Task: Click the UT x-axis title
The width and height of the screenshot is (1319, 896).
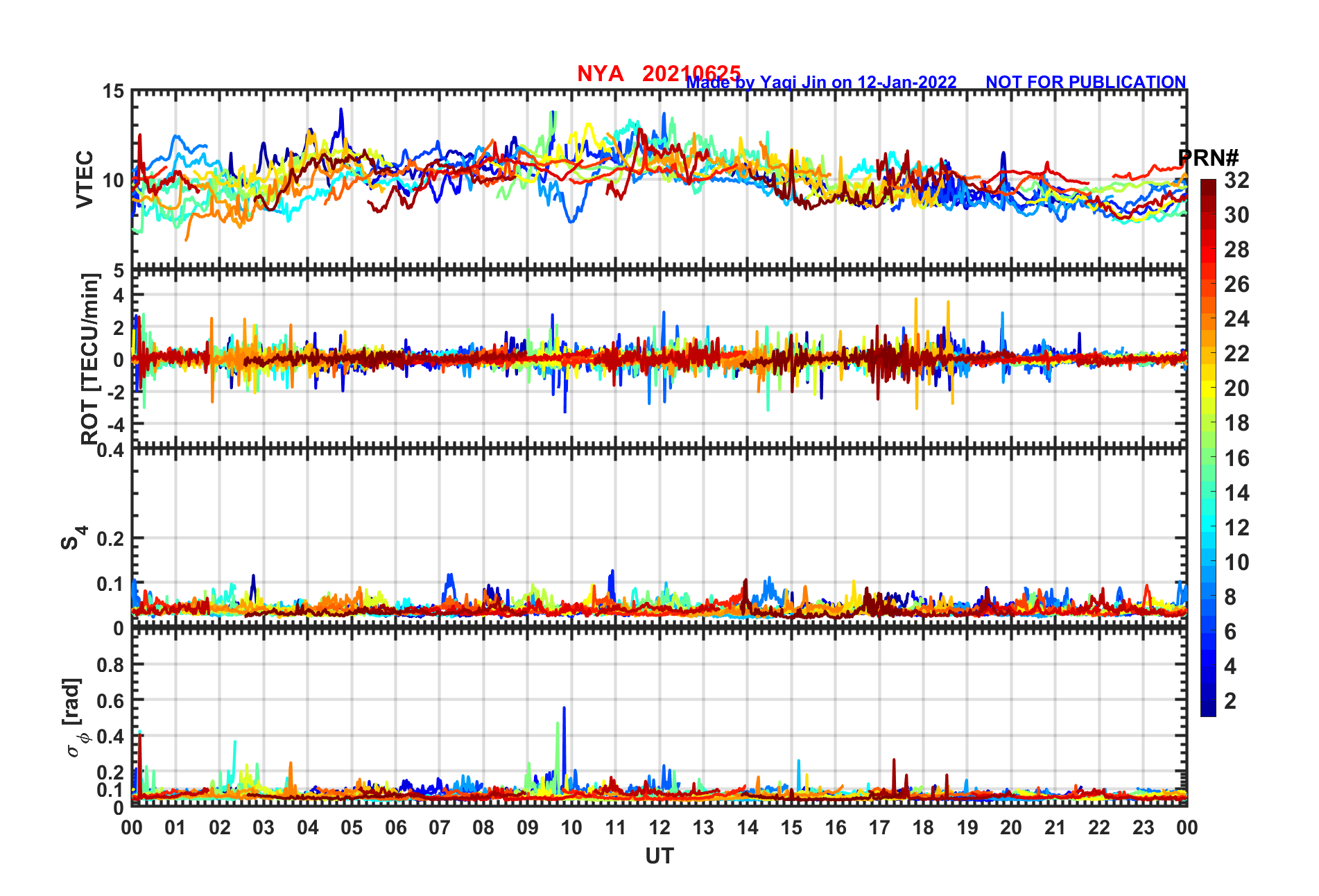Action: [x=659, y=856]
